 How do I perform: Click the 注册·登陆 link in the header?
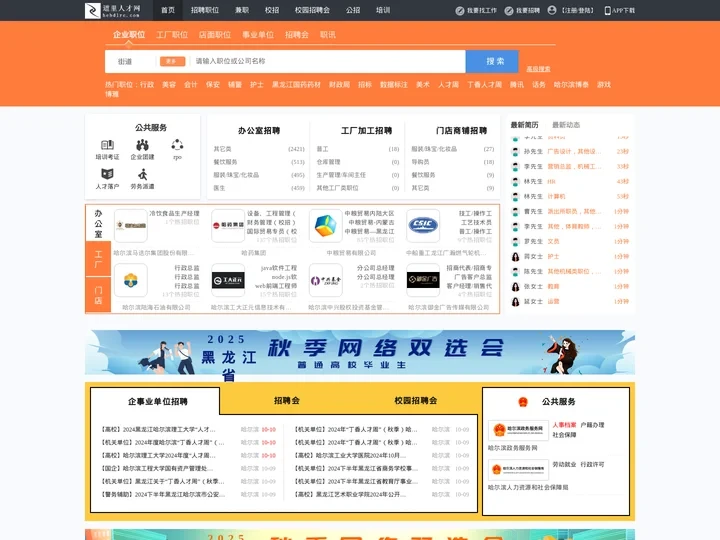coord(578,11)
